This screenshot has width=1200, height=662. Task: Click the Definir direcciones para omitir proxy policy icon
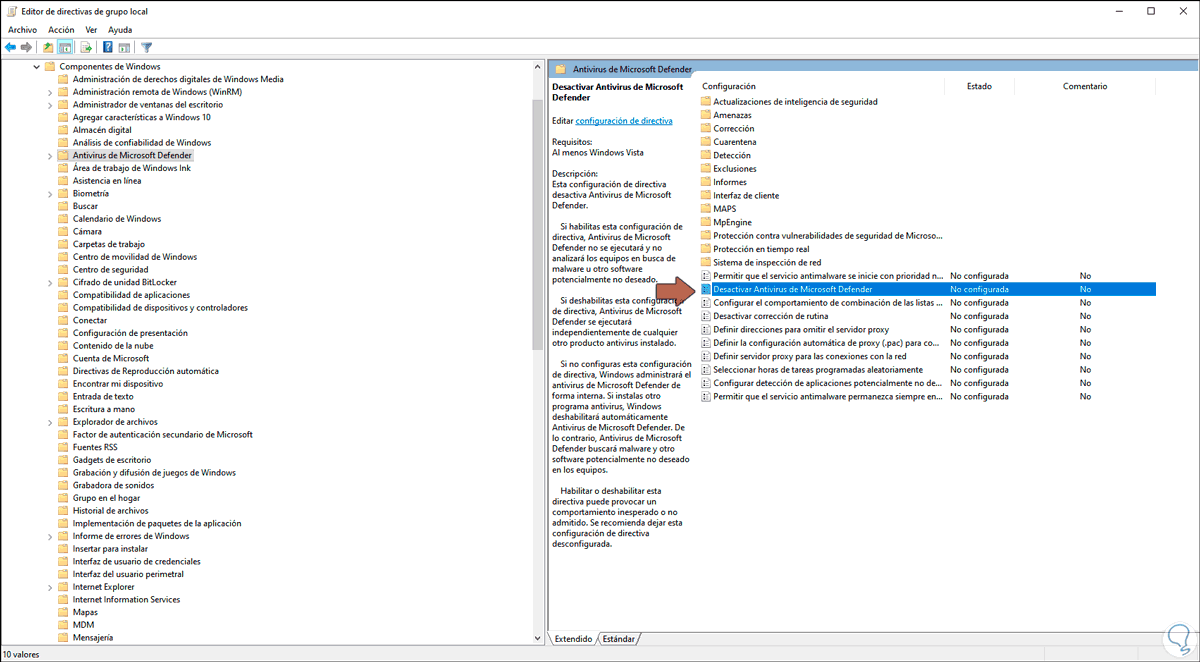(x=706, y=329)
